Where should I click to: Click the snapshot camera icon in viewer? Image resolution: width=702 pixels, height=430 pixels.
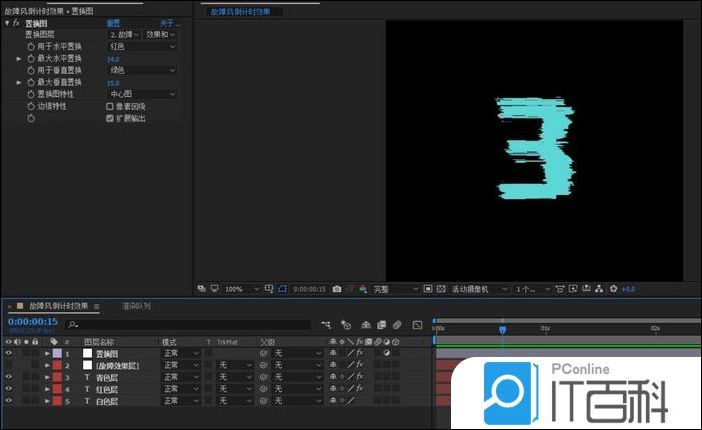point(337,289)
